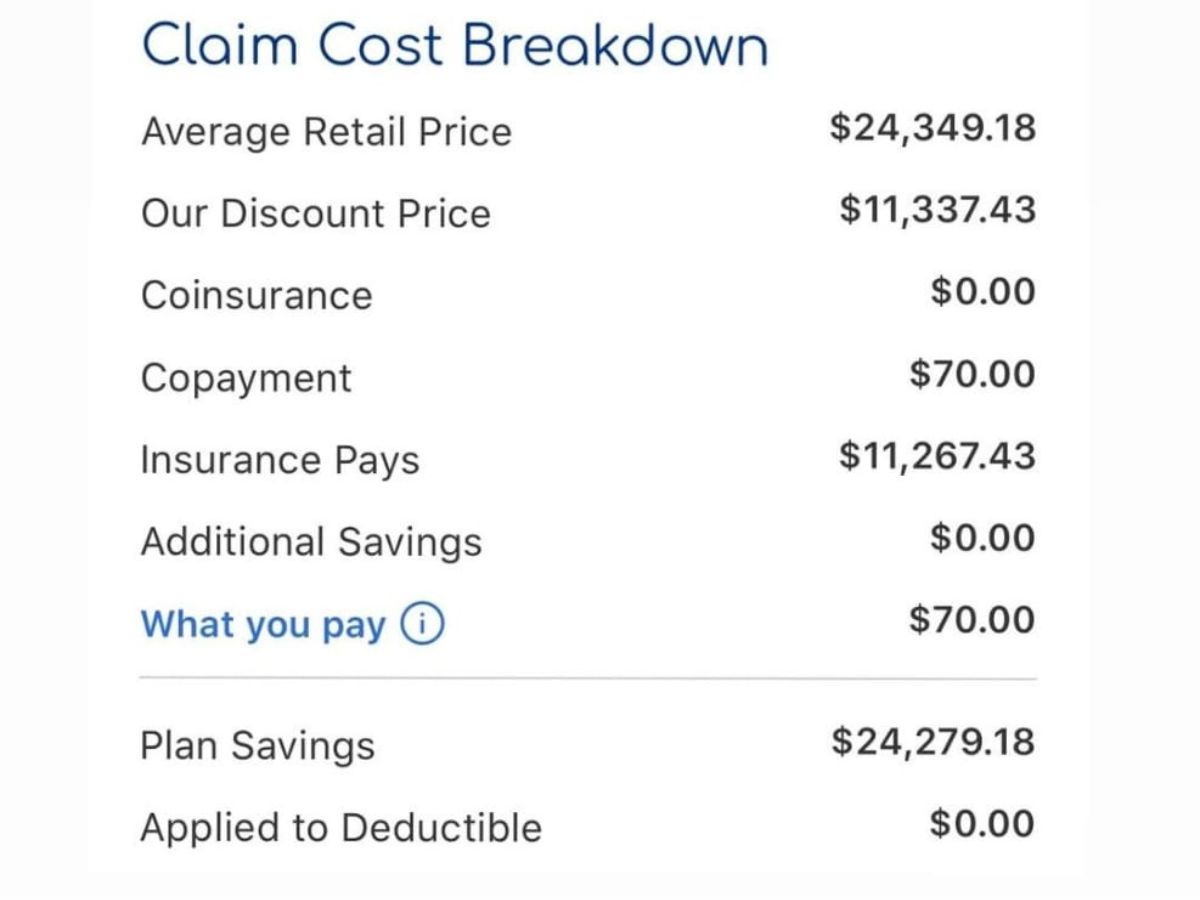The width and height of the screenshot is (1200, 900).
Task: Click the Claim Cost Breakdown heading
Action: pyautogui.click(x=455, y=45)
